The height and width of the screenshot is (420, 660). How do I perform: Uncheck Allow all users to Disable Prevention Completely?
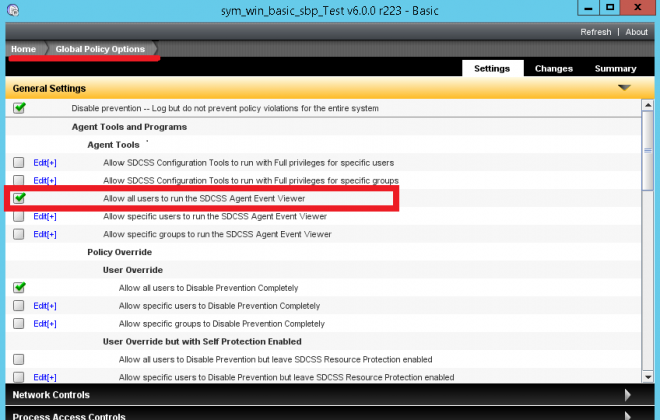19,287
